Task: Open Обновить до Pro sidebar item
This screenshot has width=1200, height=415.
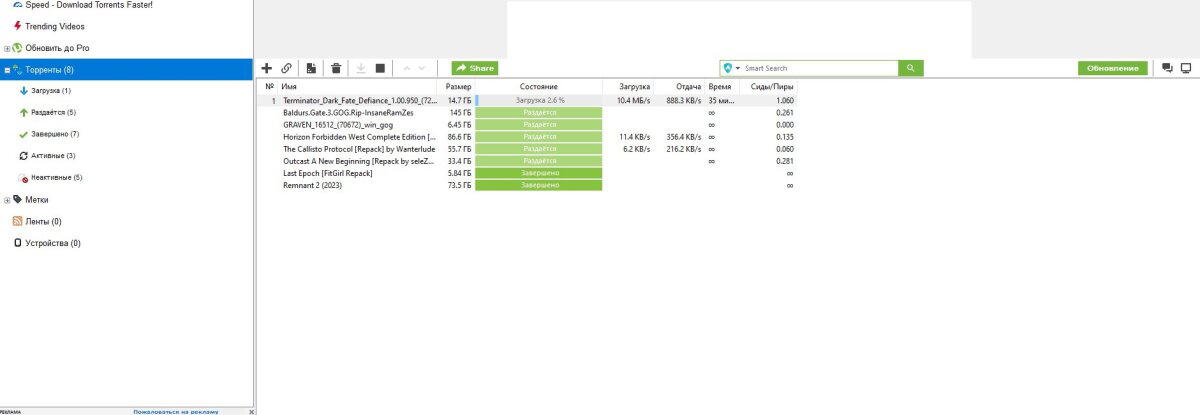Action: click(56, 48)
